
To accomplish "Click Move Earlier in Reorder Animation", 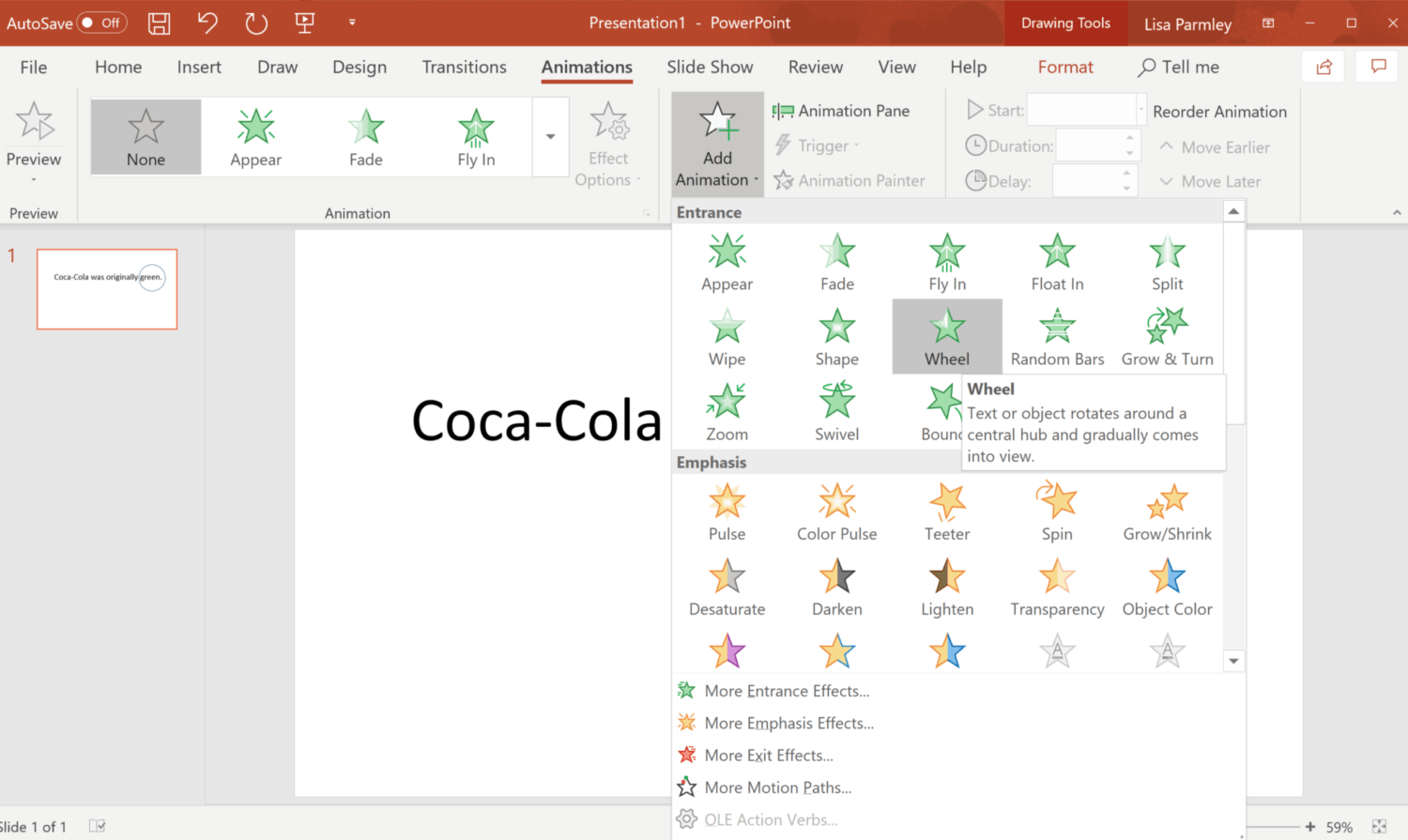I will (x=1215, y=147).
